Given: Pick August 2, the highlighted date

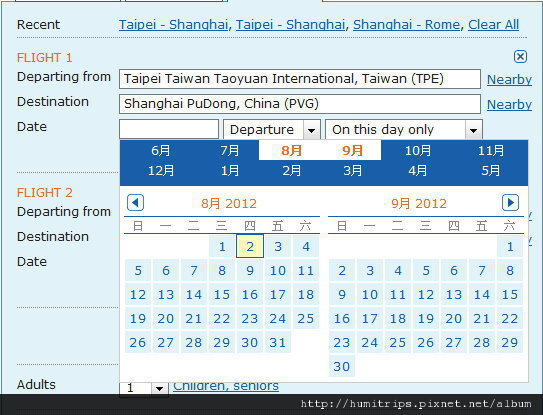Looking at the screenshot, I should 250,246.
